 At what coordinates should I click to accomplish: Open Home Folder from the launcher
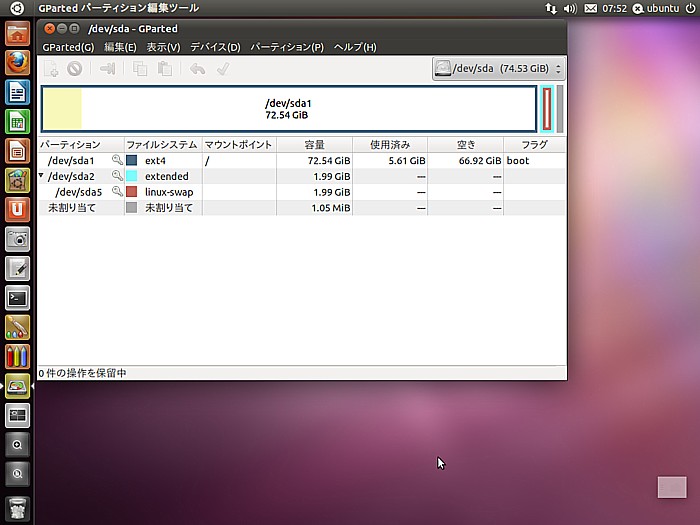pos(17,33)
